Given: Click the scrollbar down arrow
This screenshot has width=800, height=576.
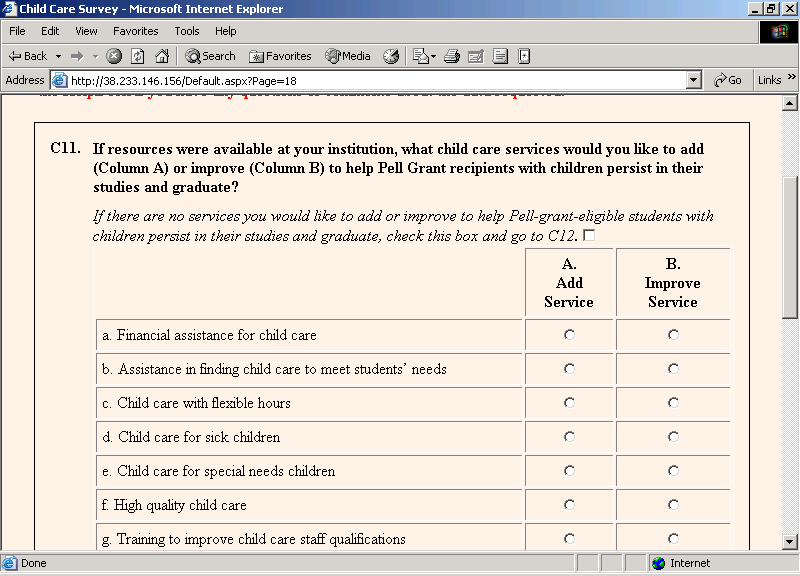Looking at the screenshot, I should click(x=790, y=542).
